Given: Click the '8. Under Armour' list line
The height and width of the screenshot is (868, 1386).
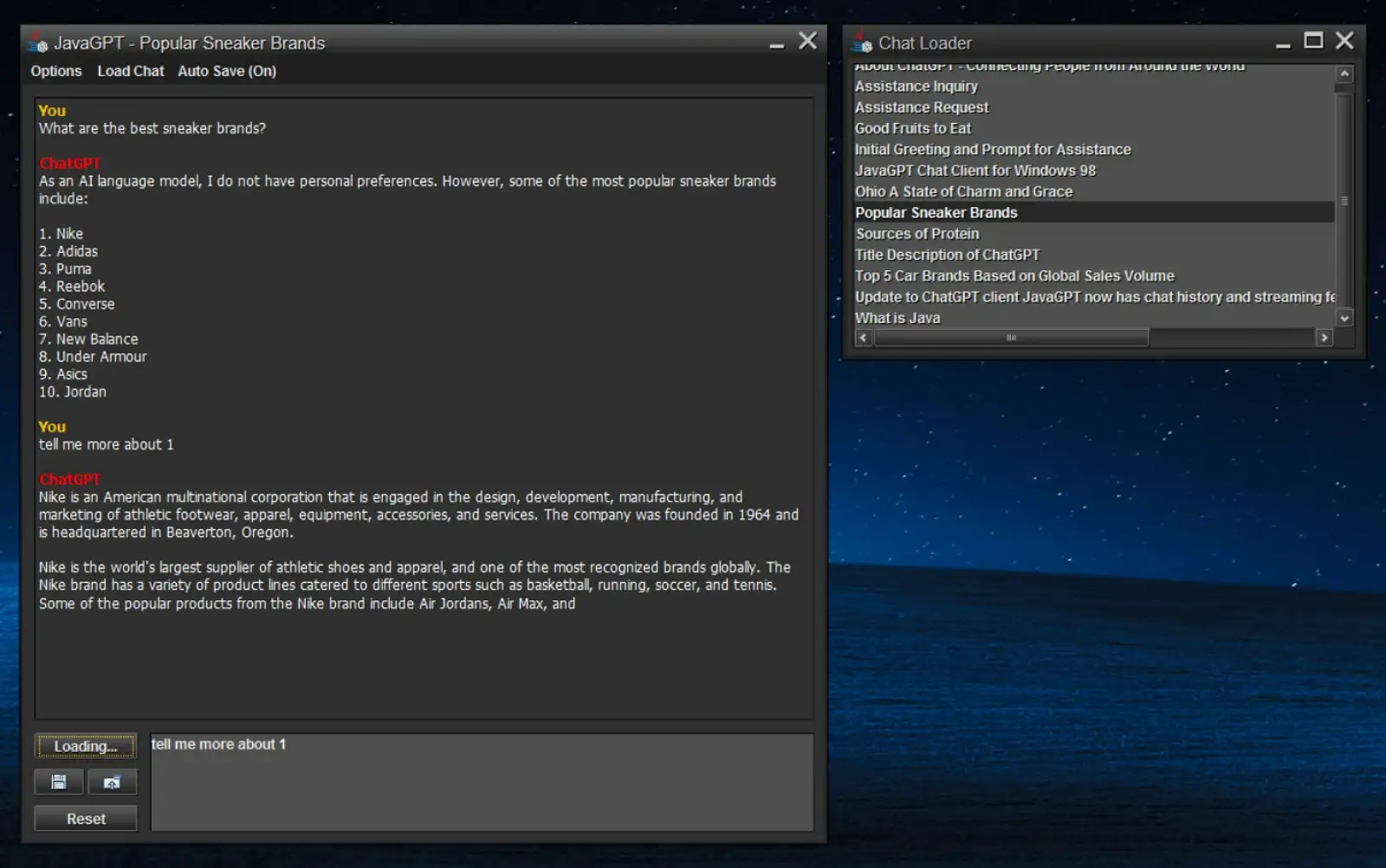Looking at the screenshot, I should [x=93, y=357].
